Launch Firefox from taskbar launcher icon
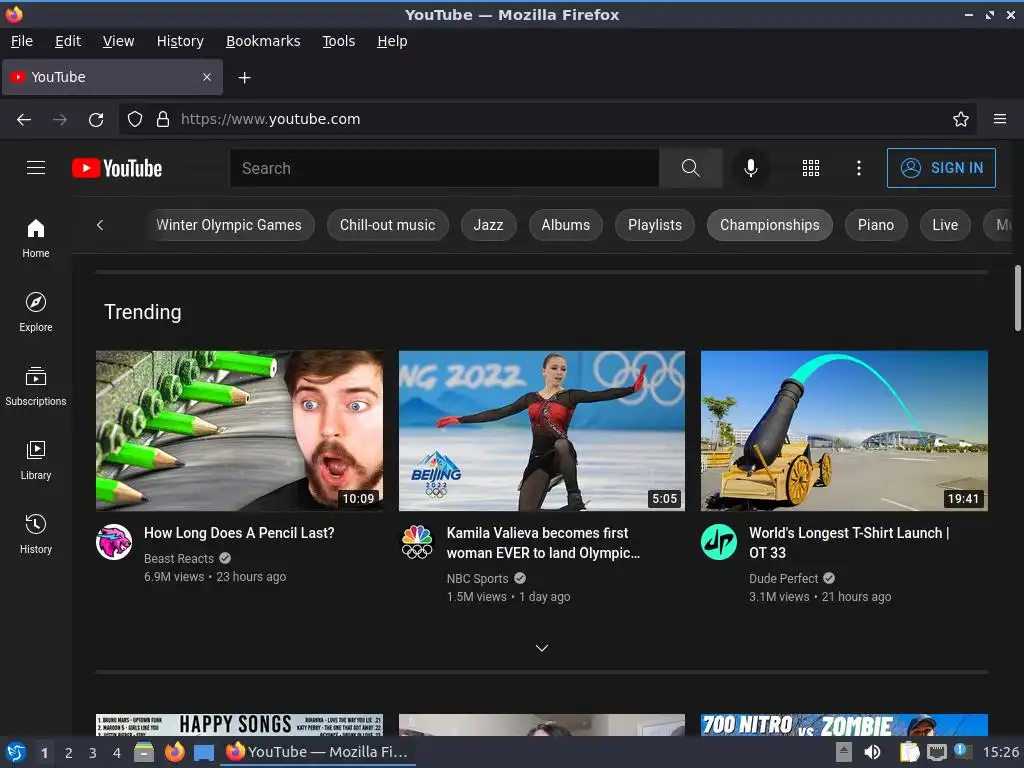Screen dimensions: 1024x768 (x=174, y=752)
